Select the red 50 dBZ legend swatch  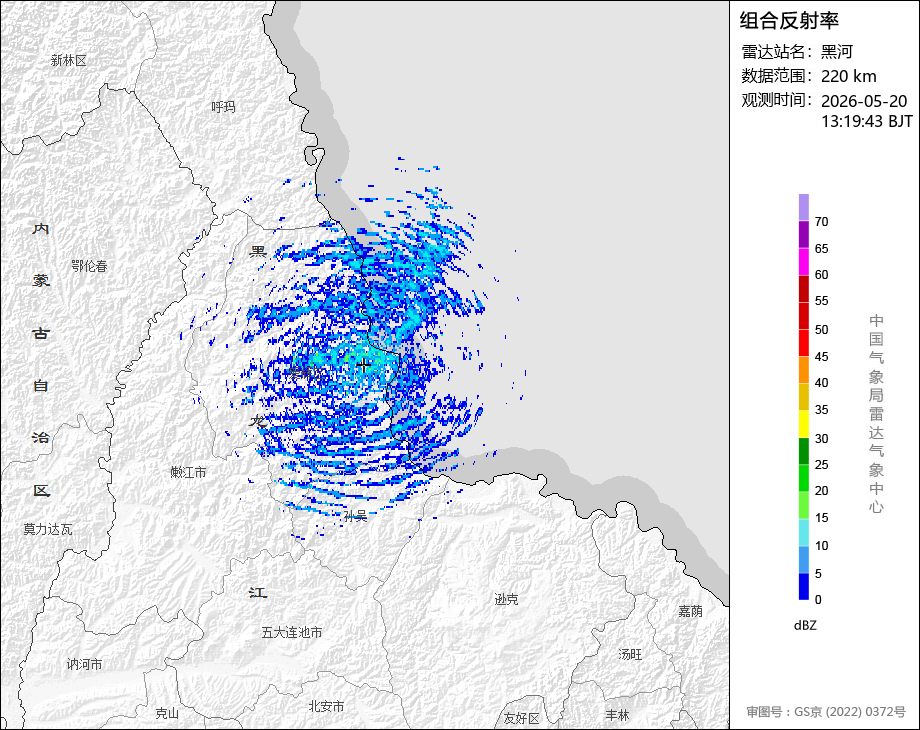[804, 316]
